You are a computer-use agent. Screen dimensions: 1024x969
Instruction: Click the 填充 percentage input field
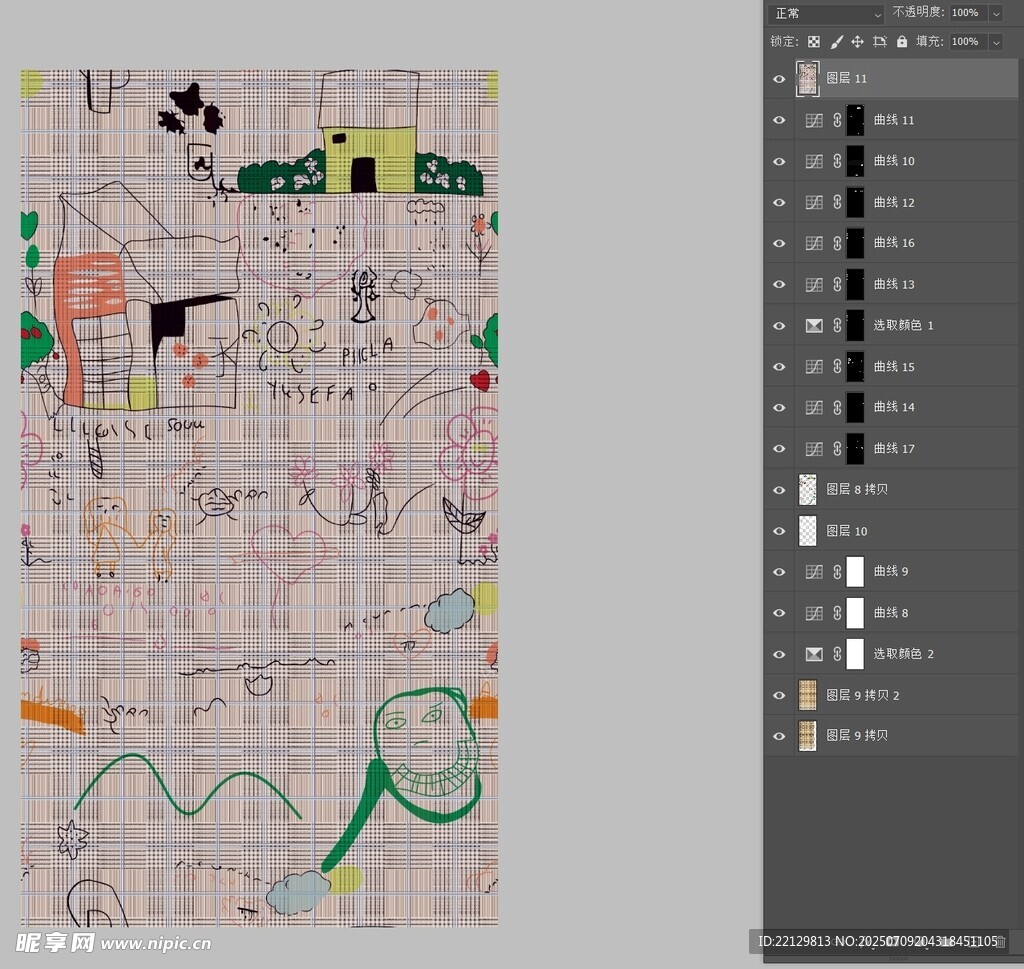(966, 42)
